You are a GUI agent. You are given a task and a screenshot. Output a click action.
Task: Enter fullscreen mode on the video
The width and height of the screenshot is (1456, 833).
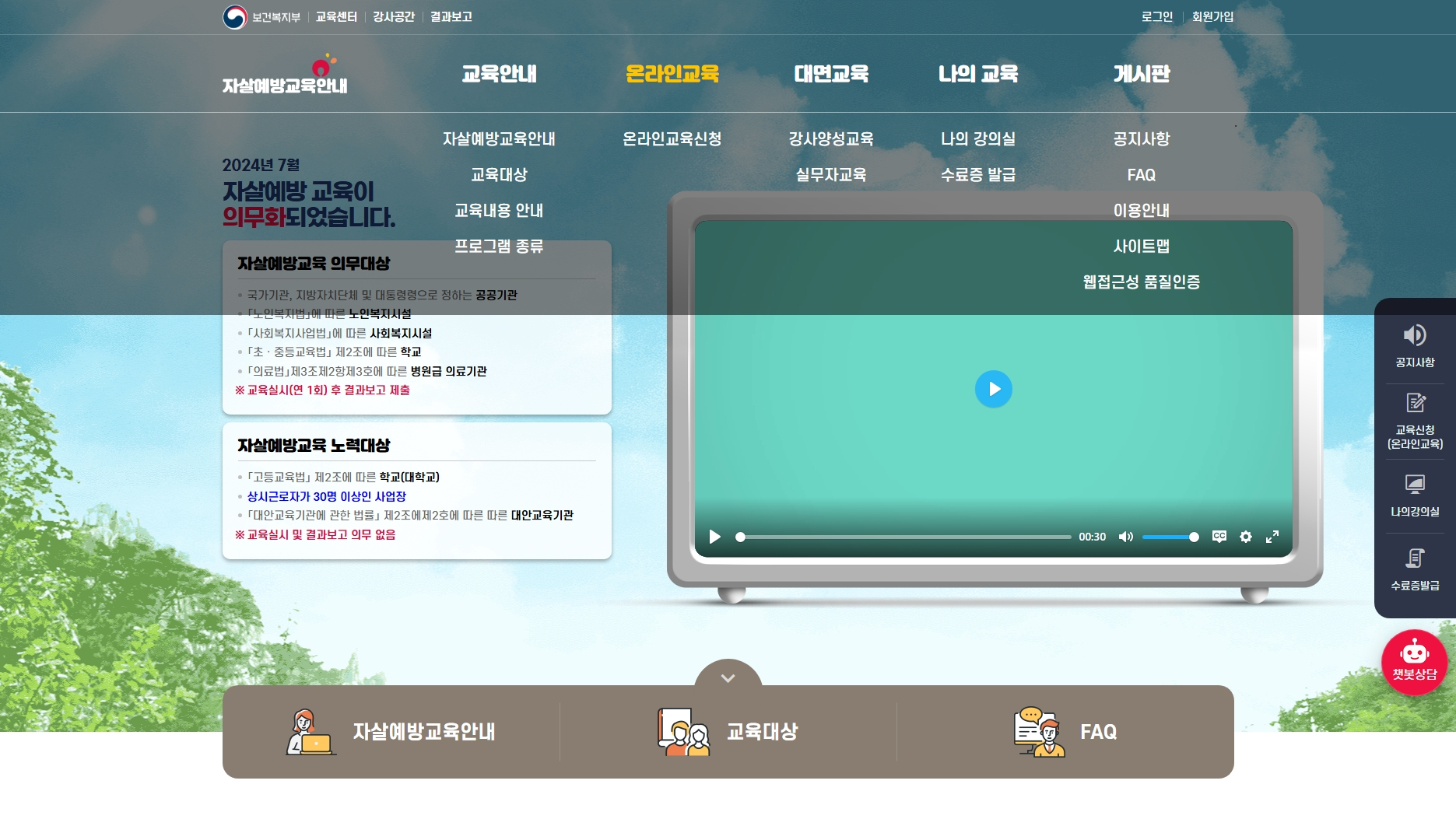pos(1272,537)
